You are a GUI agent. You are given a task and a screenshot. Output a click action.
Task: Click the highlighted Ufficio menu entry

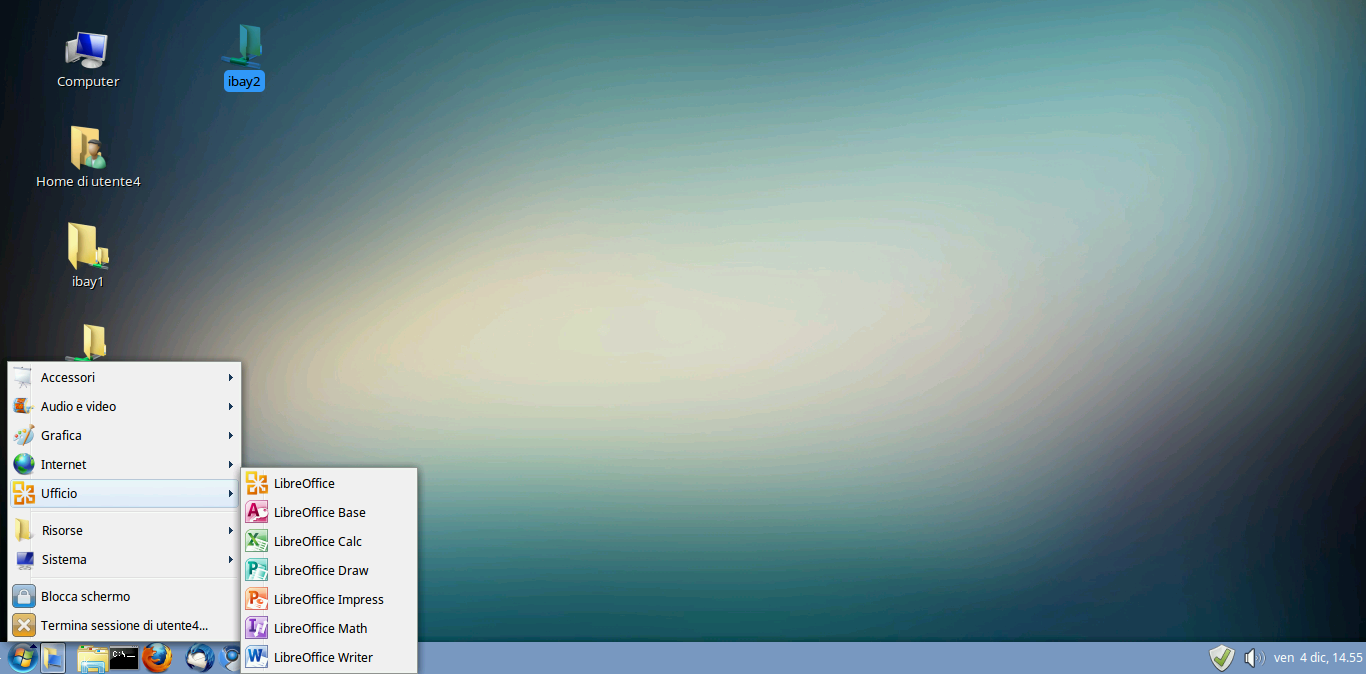coord(124,493)
